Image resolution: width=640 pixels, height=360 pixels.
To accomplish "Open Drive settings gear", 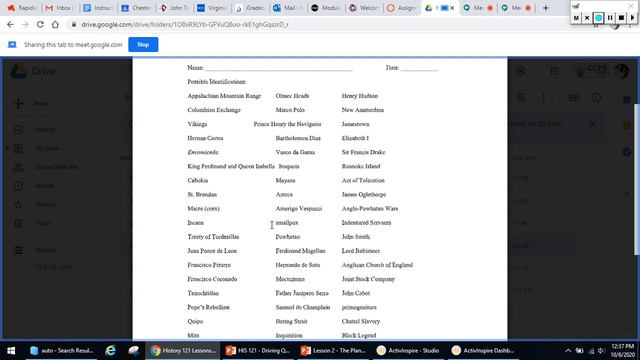I will [x=520, y=71].
